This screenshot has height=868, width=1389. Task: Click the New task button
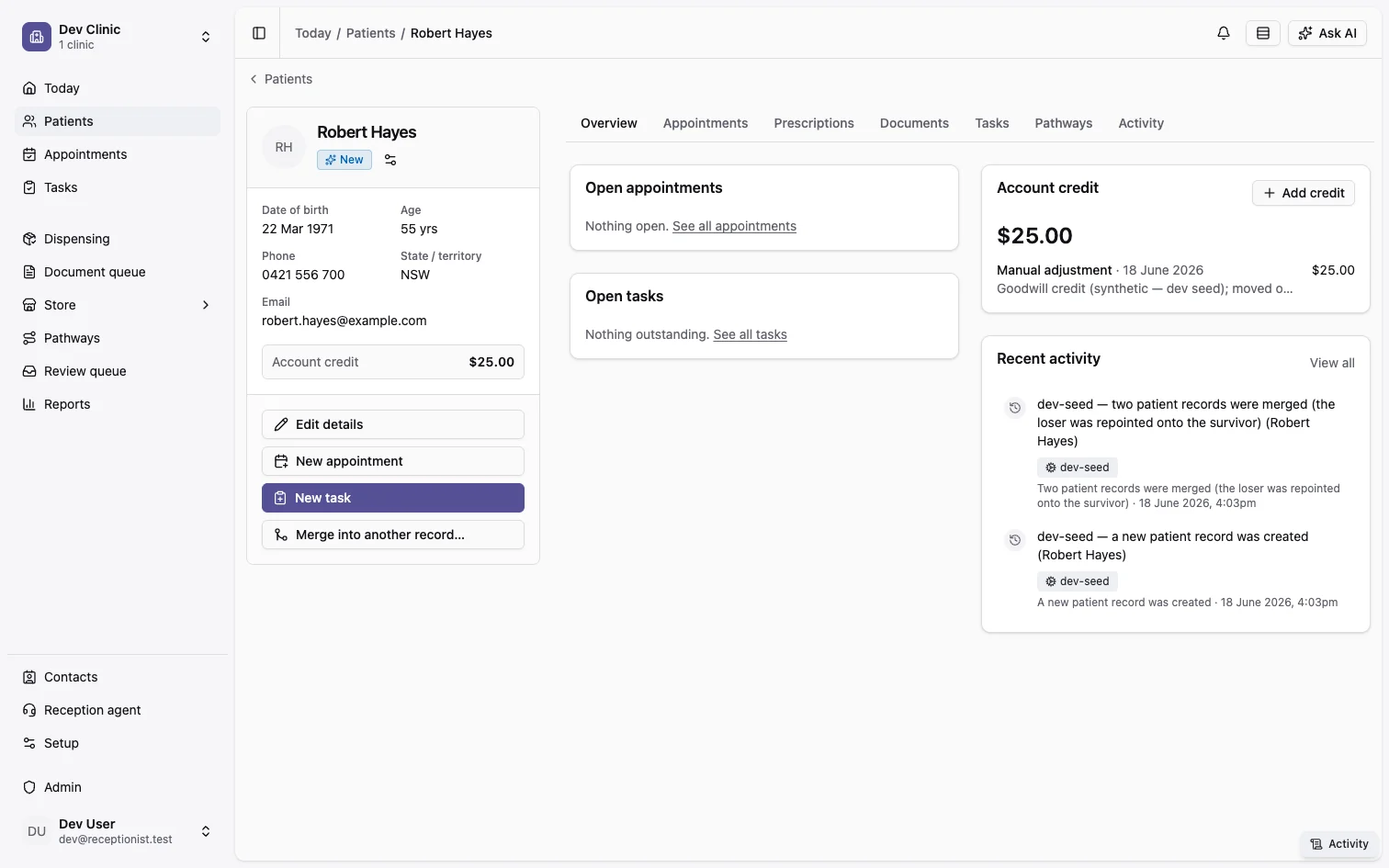(393, 498)
